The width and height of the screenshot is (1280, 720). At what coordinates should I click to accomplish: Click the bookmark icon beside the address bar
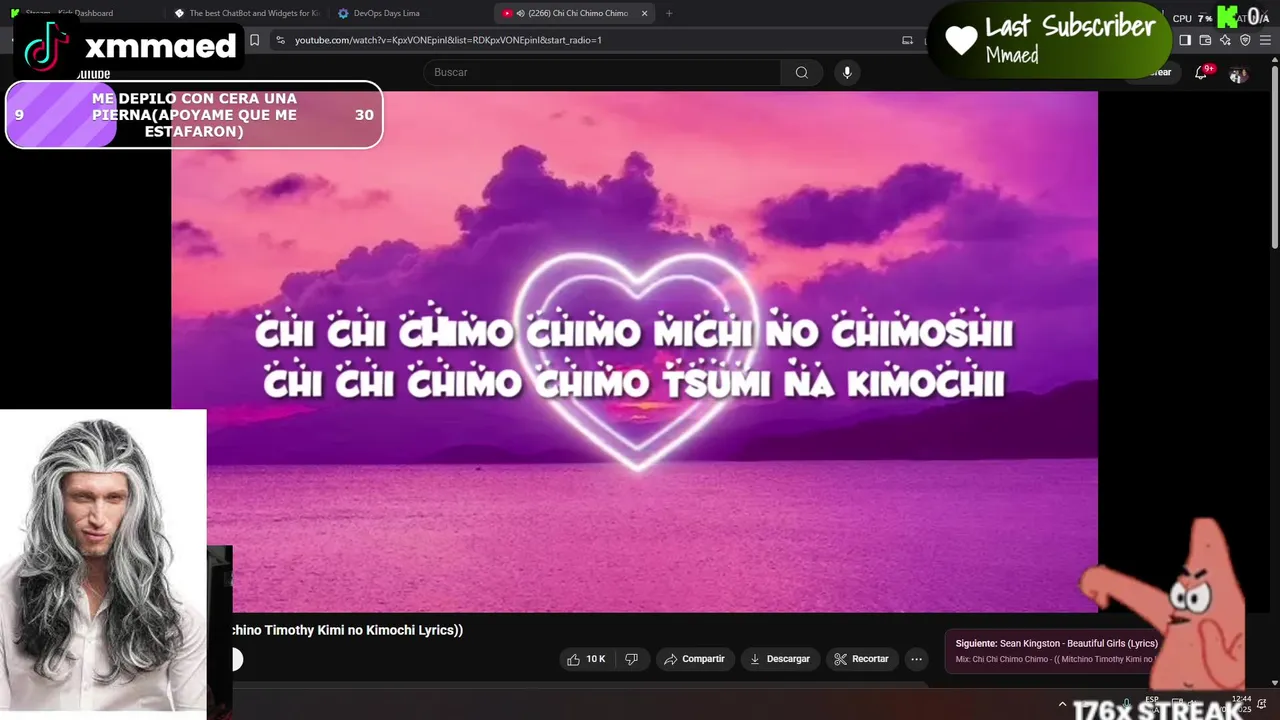pos(254,40)
